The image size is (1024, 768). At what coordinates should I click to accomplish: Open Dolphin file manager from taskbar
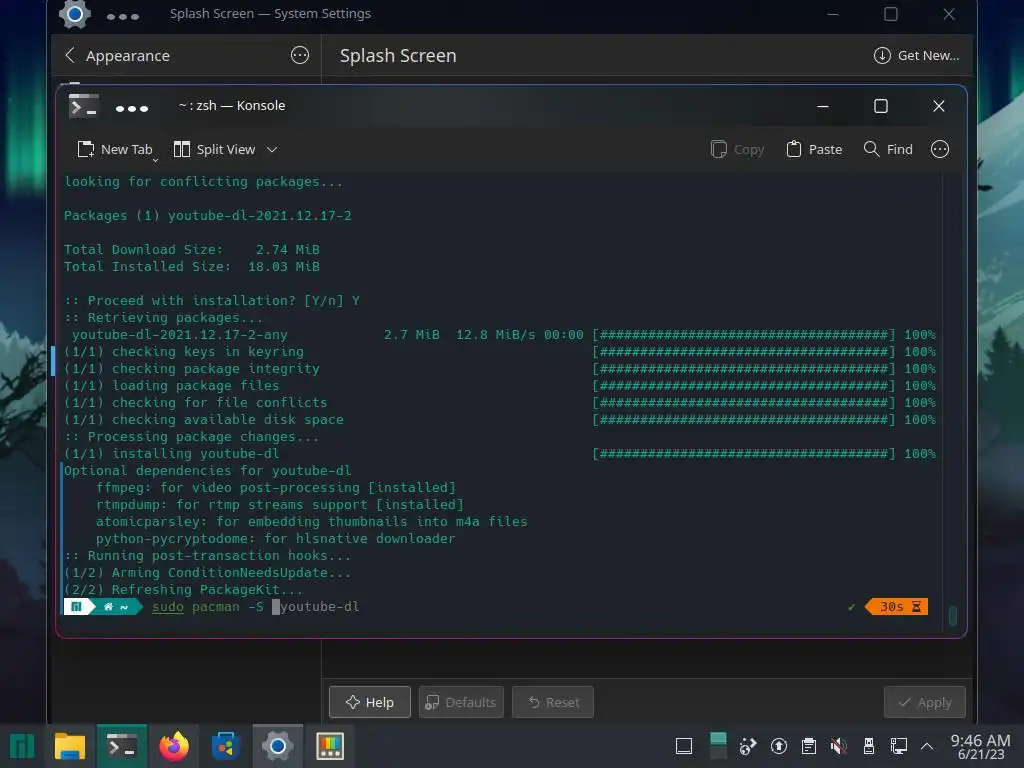pyautogui.click(x=70, y=746)
